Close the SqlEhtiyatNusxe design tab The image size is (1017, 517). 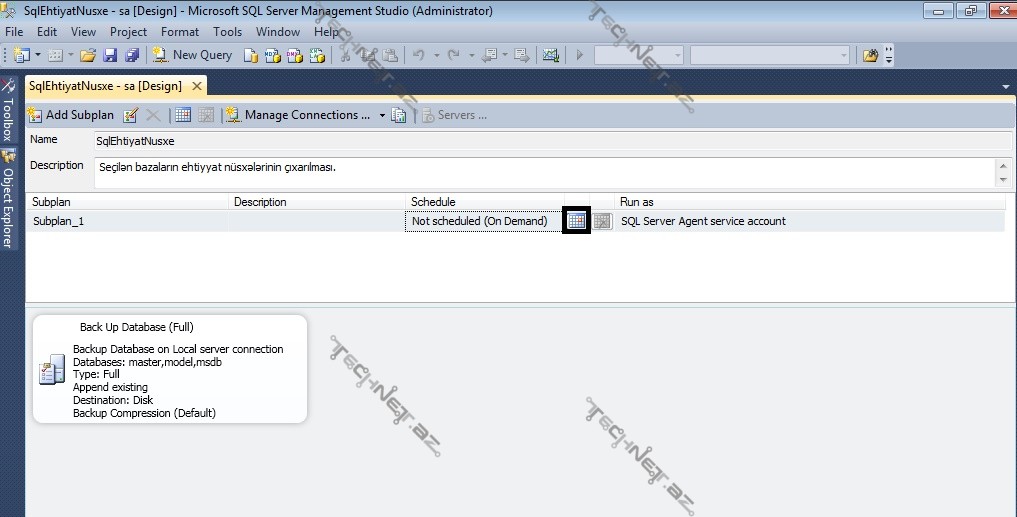tap(197, 86)
